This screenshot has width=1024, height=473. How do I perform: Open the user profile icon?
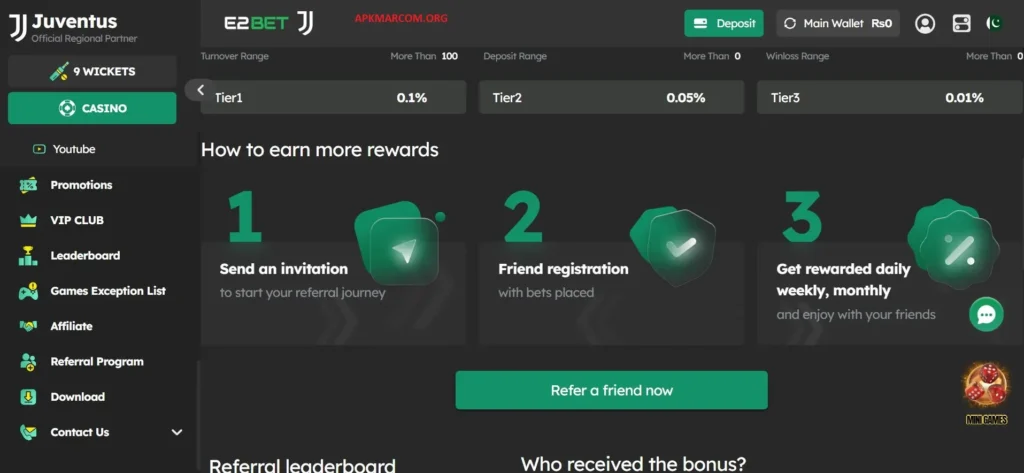[x=925, y=24]
